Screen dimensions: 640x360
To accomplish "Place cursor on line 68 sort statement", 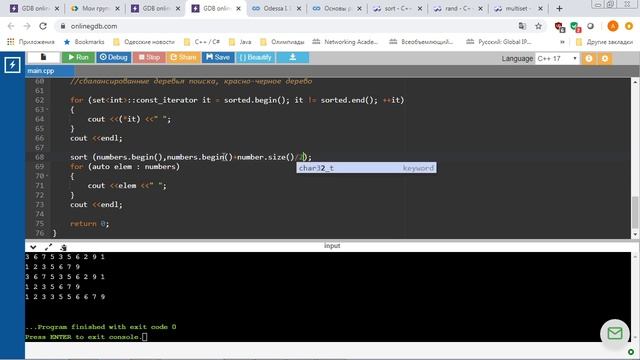I will pyautogui.click(x=191, y=157).
